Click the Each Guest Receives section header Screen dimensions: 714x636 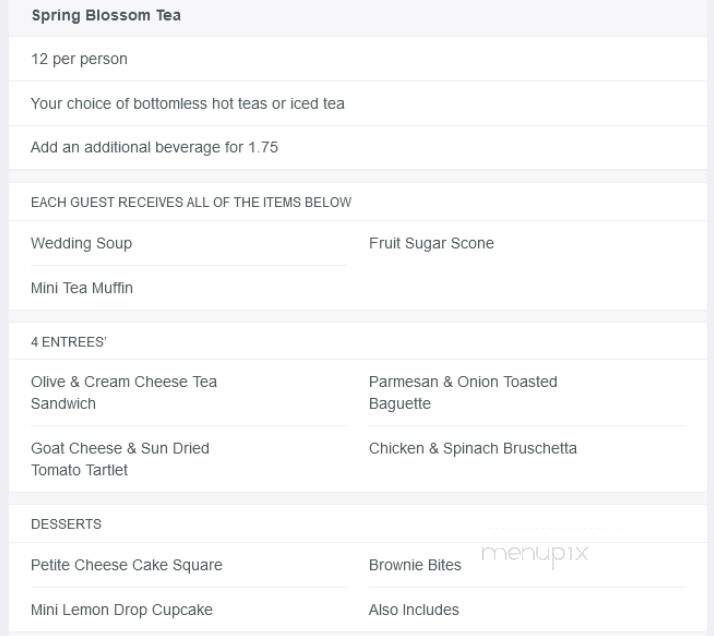click(x=191, y=202)
